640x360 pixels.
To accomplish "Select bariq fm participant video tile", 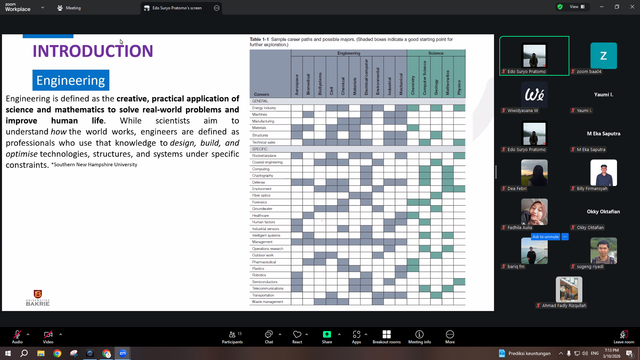I will [x=534, y=251].
